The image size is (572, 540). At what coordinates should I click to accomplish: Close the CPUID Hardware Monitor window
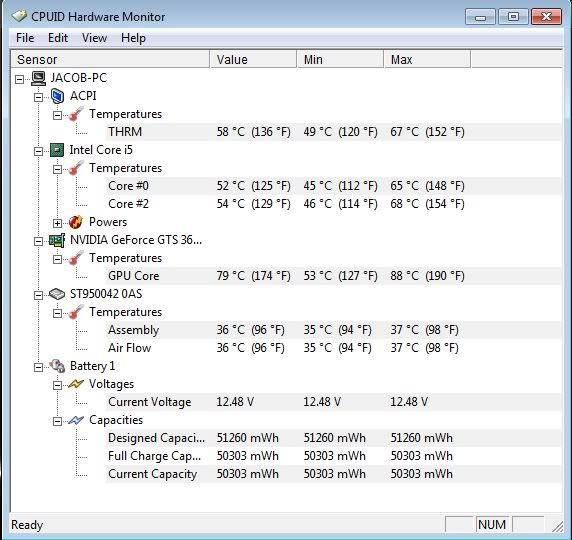click(x=546, y=17)
